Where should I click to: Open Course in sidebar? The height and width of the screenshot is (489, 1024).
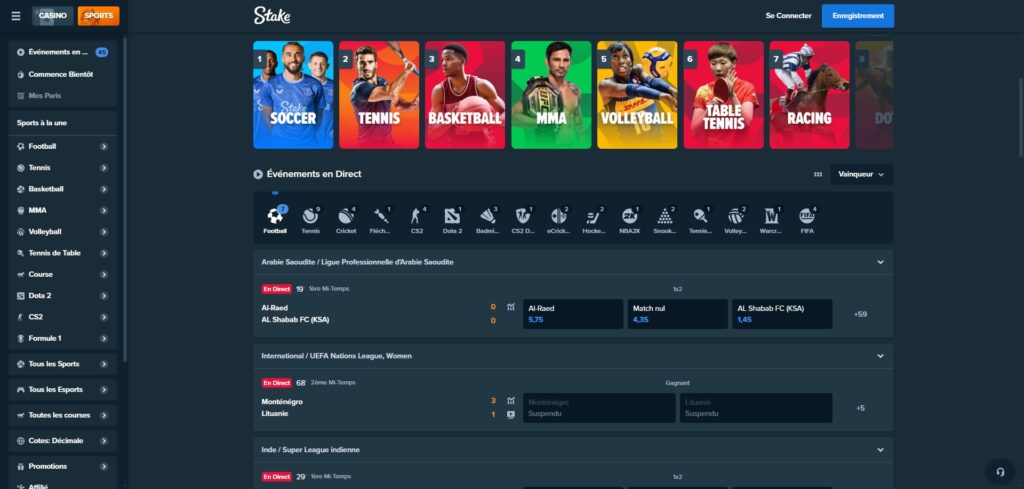tap(63, 274)
